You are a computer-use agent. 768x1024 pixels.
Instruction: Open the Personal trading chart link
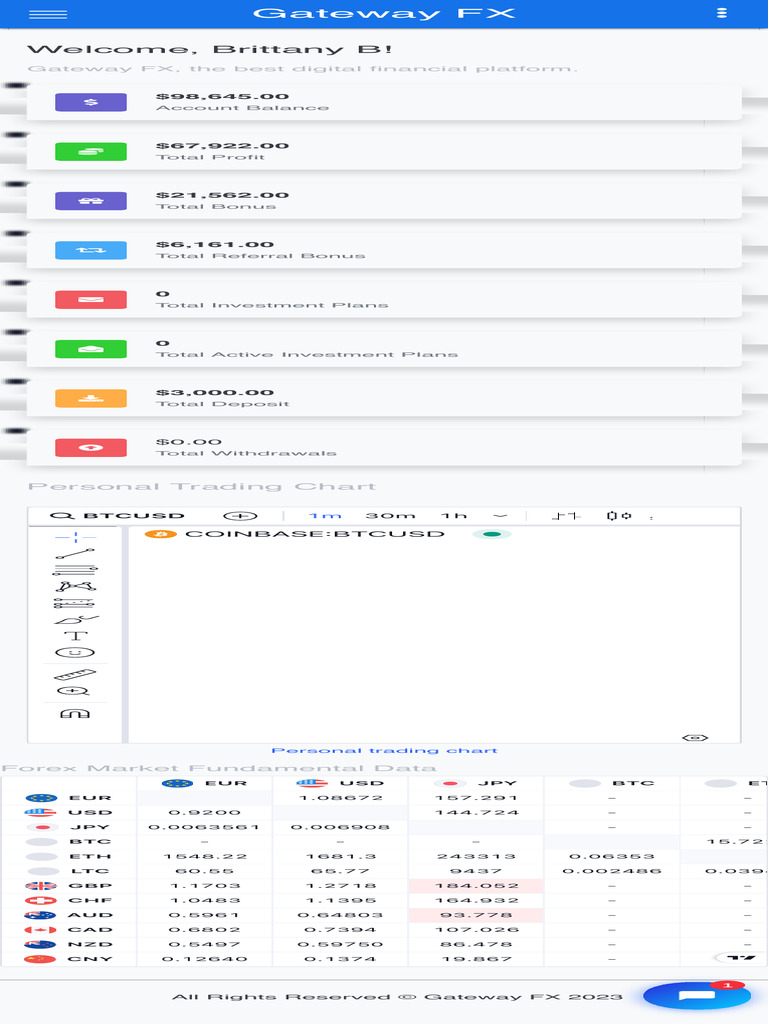[384, 750]
